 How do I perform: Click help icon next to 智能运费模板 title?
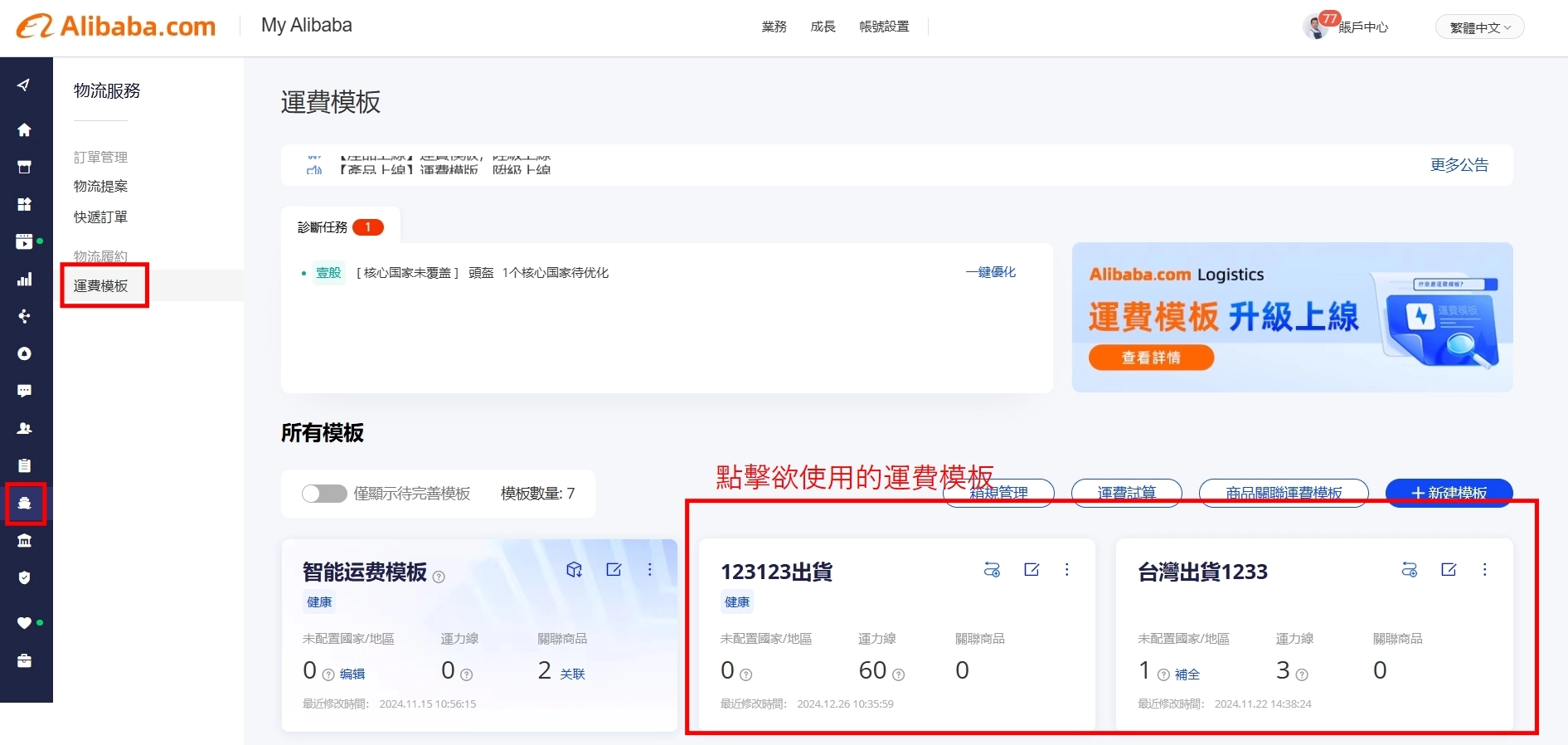pyautogui.click(x=439, y=577)
